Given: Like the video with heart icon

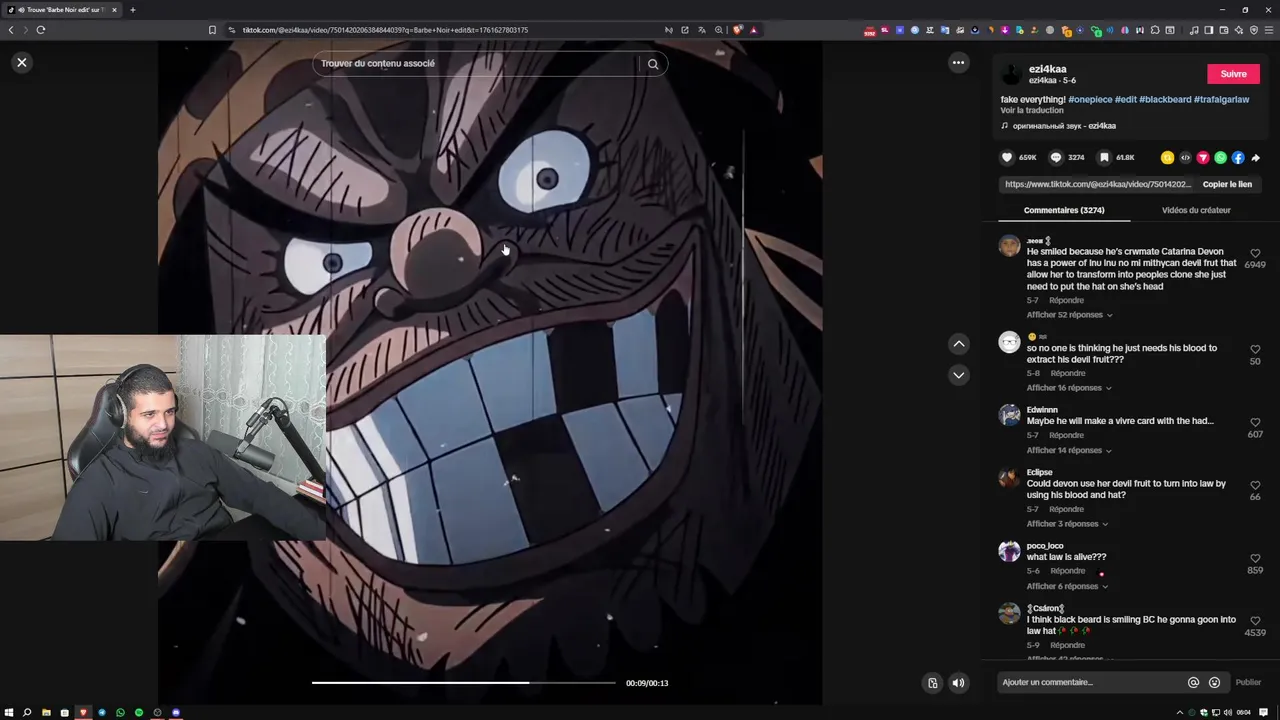Looking at the screenshot, I should [1007, 157].
